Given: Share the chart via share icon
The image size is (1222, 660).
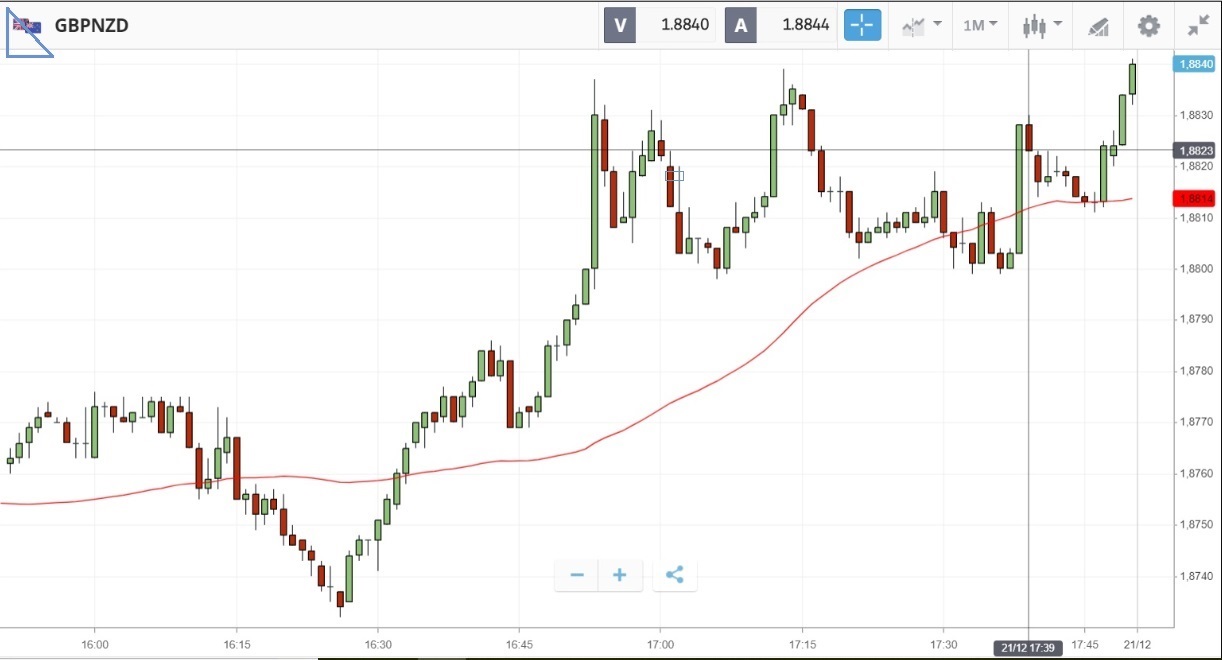Looking at the screenshot, I should click(x=675, y=575).
